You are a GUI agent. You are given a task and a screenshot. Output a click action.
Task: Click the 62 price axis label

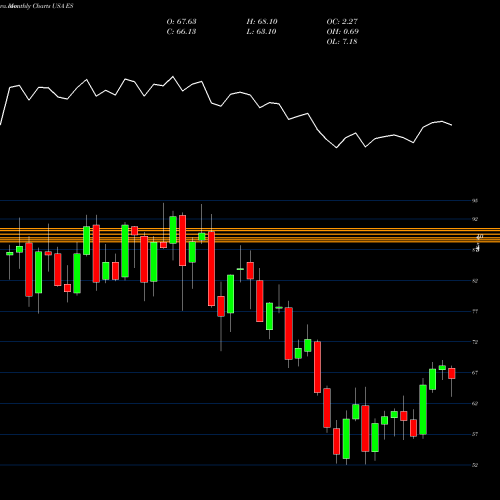(475, 403)
